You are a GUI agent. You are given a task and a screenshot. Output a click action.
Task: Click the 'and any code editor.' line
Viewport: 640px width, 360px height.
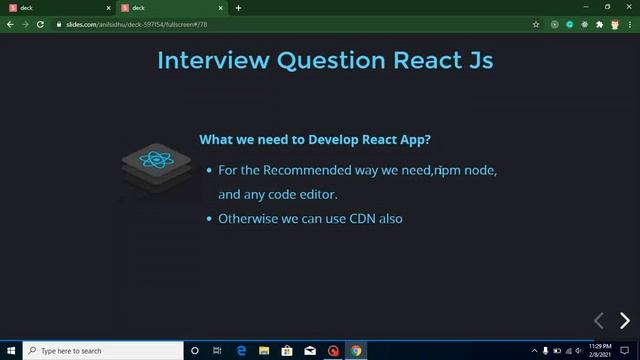pyautogui.click(x=278, y=194)
